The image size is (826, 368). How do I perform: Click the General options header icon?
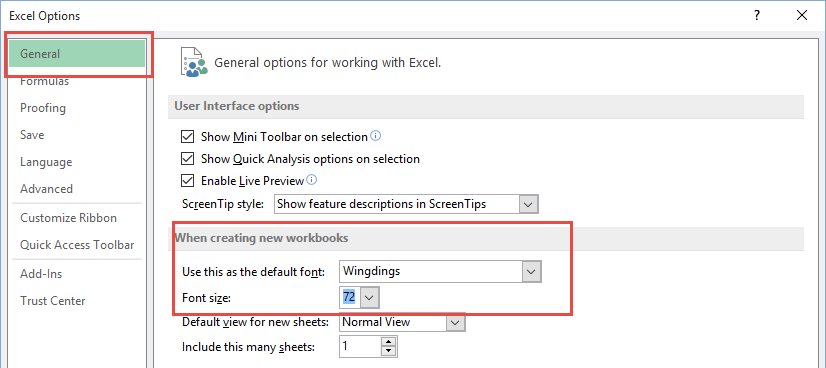click(193, 62)
